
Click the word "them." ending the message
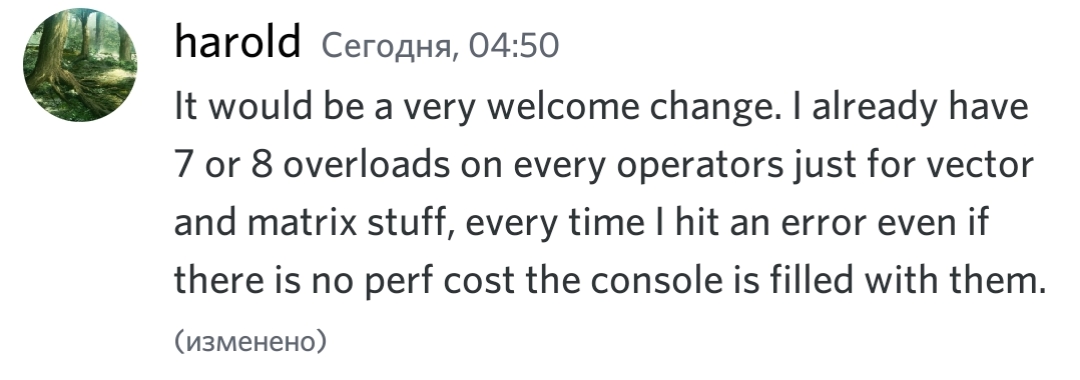pos(997,280)
